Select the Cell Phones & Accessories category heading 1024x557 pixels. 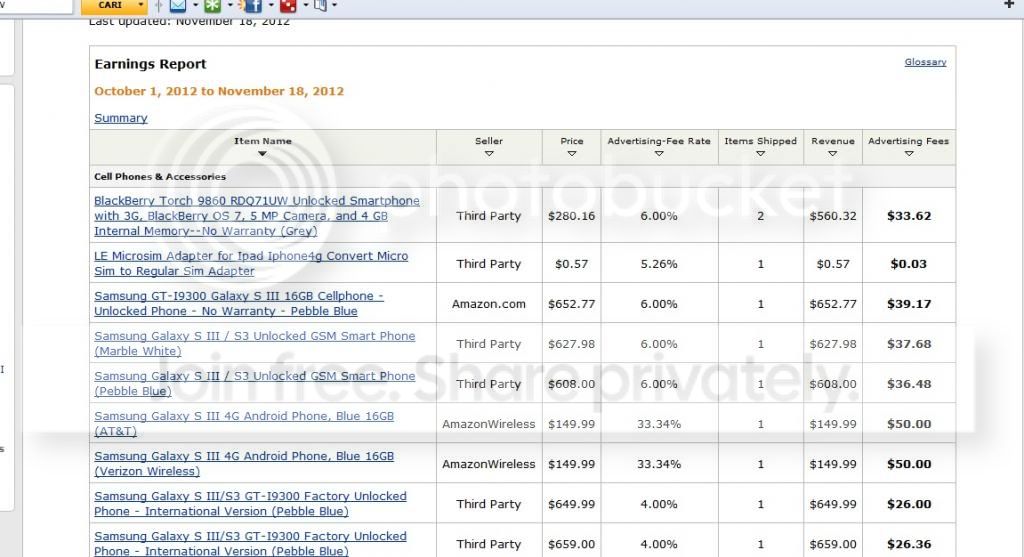coord(160,176)
